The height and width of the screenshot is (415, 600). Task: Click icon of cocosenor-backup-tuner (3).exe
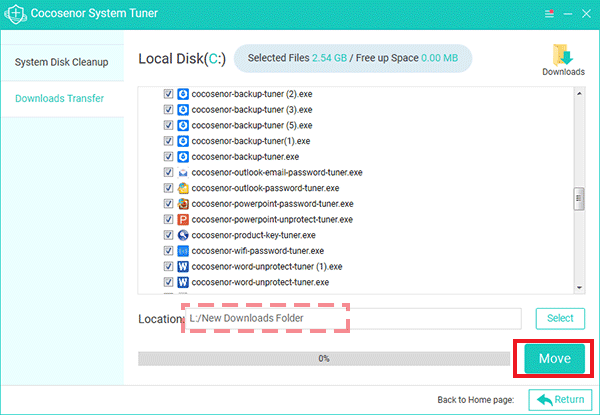point(183,110)
